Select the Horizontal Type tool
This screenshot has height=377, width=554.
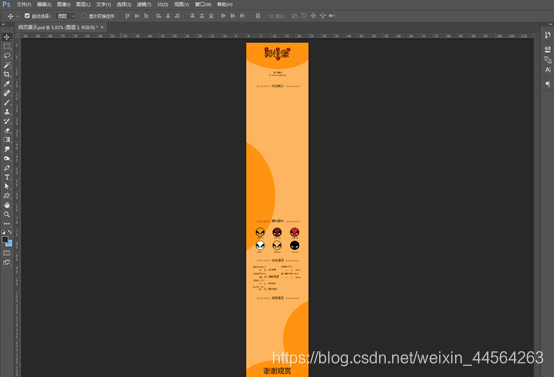click(7, 177)
